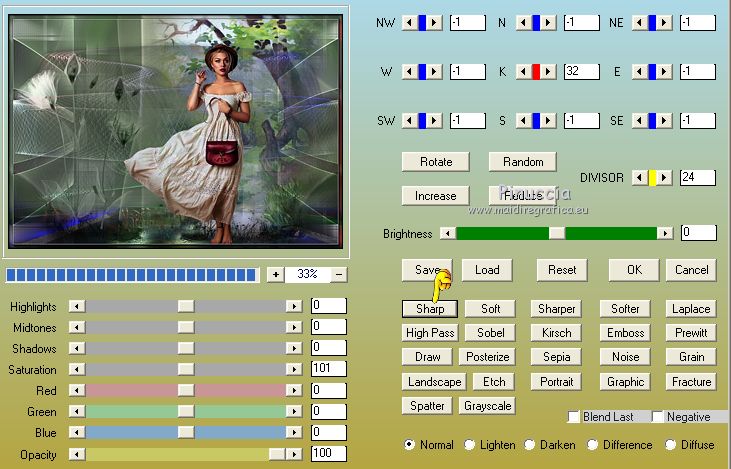Click Brightness right arrow
Viewport: 731px width, 469px height.
click(x=665, y=233)
